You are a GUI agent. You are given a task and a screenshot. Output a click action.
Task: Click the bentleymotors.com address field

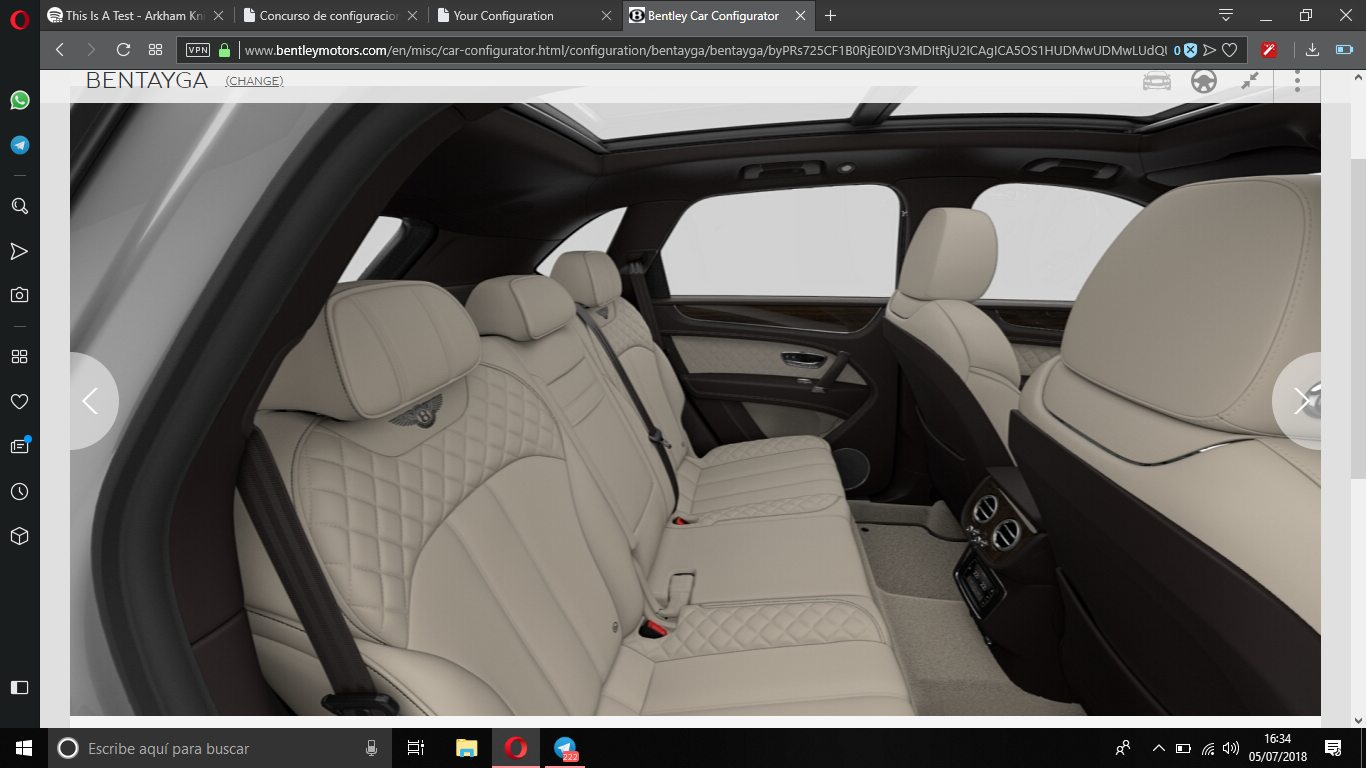tap(704, 50)
